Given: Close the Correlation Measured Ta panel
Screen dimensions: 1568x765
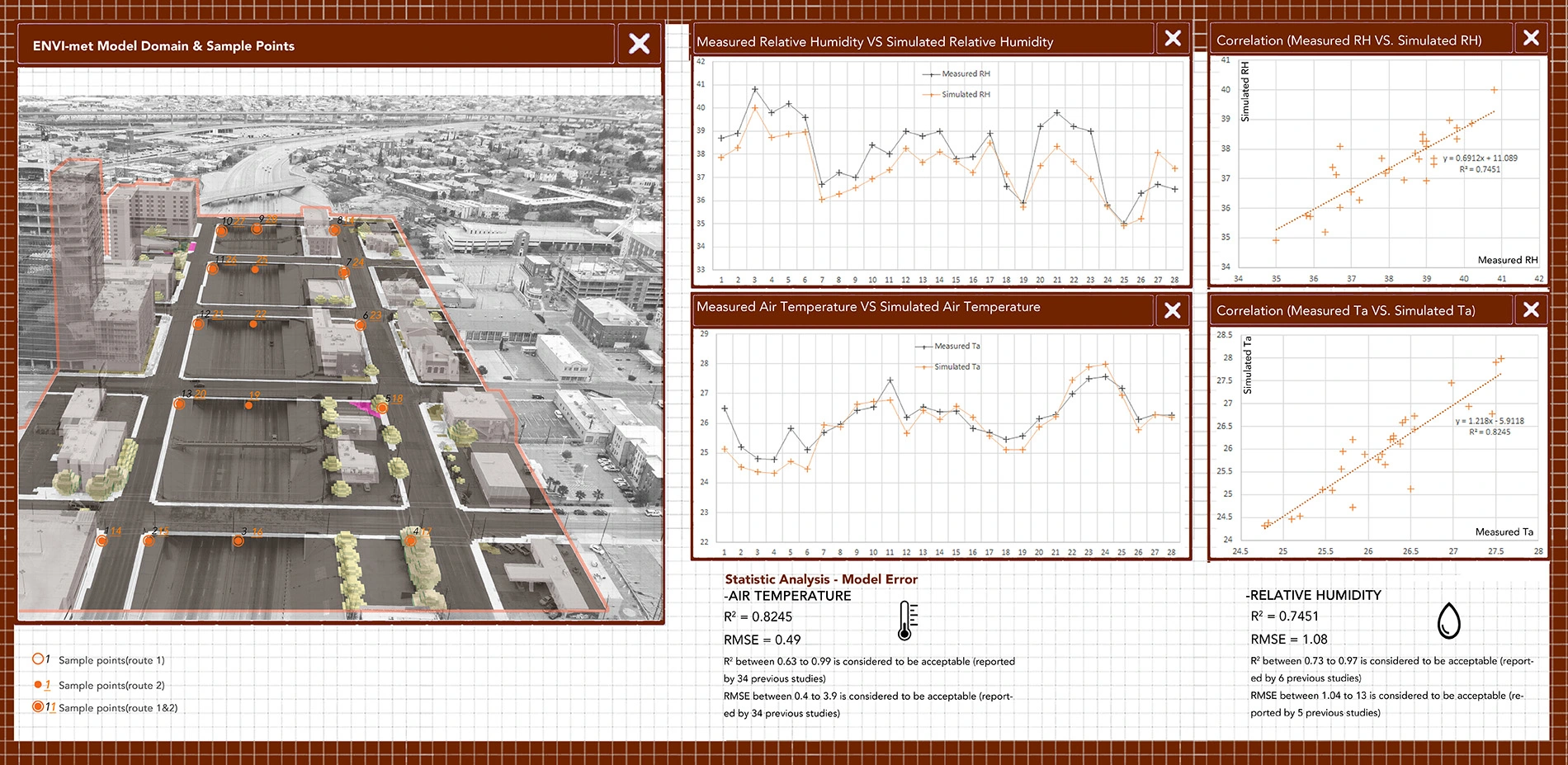Looking at the screenshot, I should pyautogui.click(x=1531, y=309).
